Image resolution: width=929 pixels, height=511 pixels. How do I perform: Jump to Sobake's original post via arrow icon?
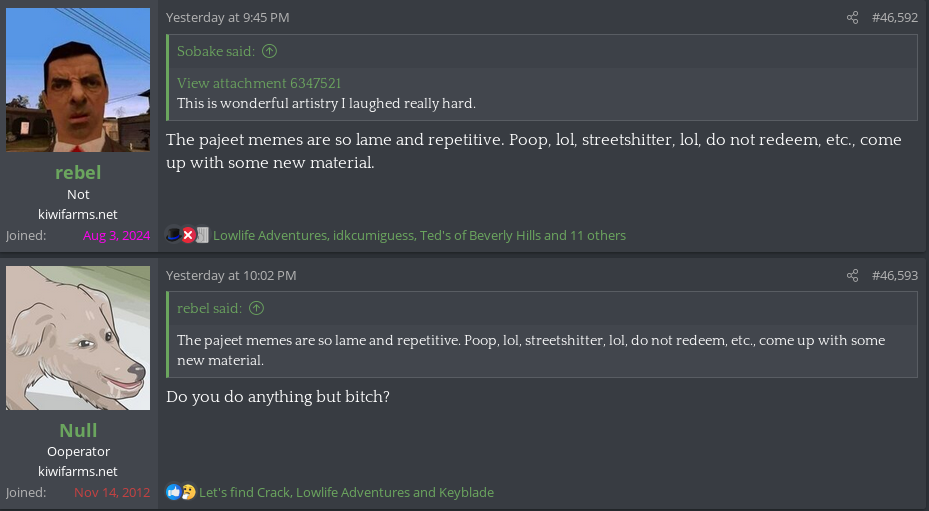coord(269,51)
